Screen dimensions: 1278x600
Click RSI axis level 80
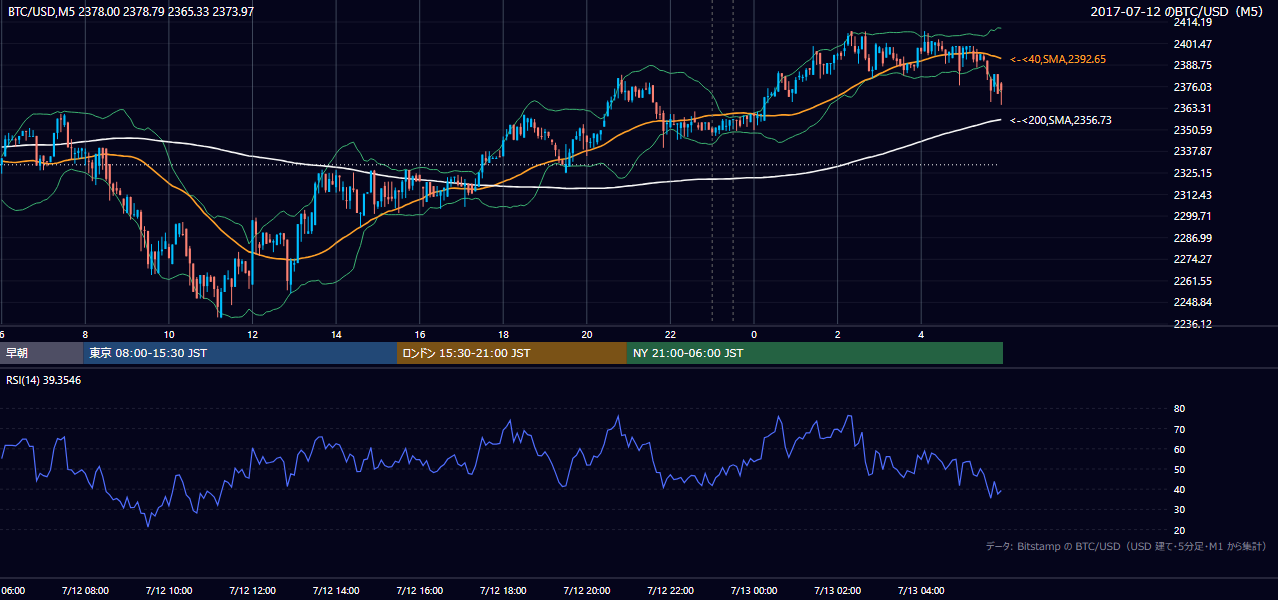pos(1179,409)
